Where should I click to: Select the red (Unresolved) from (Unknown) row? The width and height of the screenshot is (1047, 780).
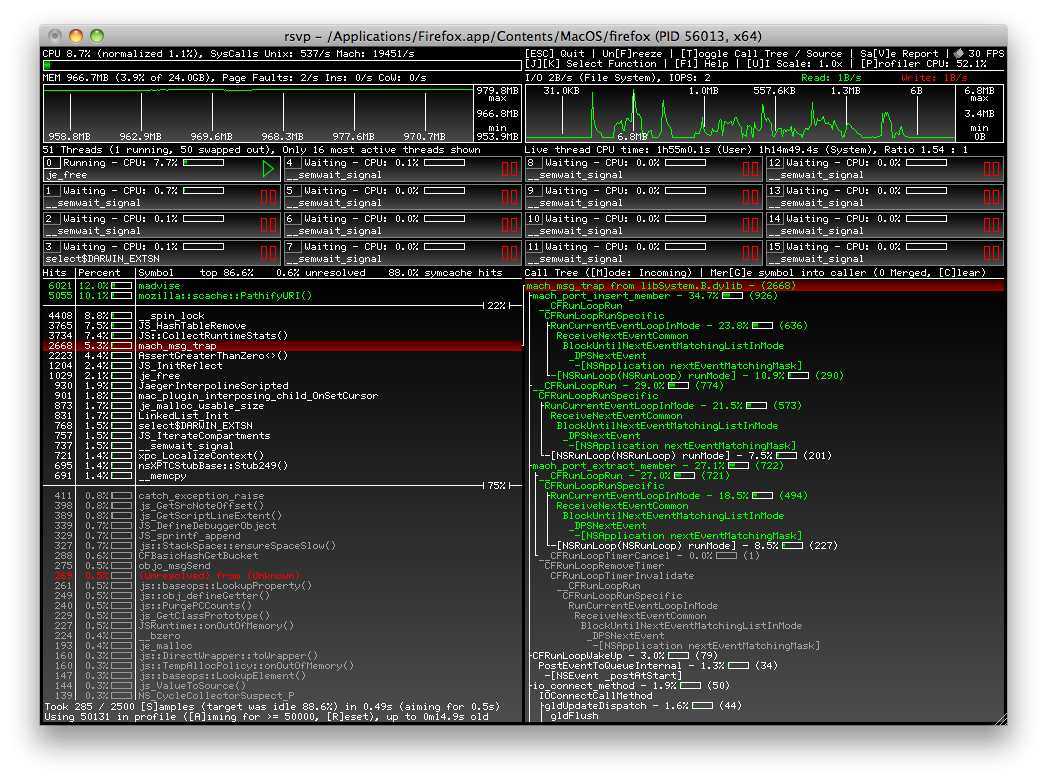(x=282, y=576)
